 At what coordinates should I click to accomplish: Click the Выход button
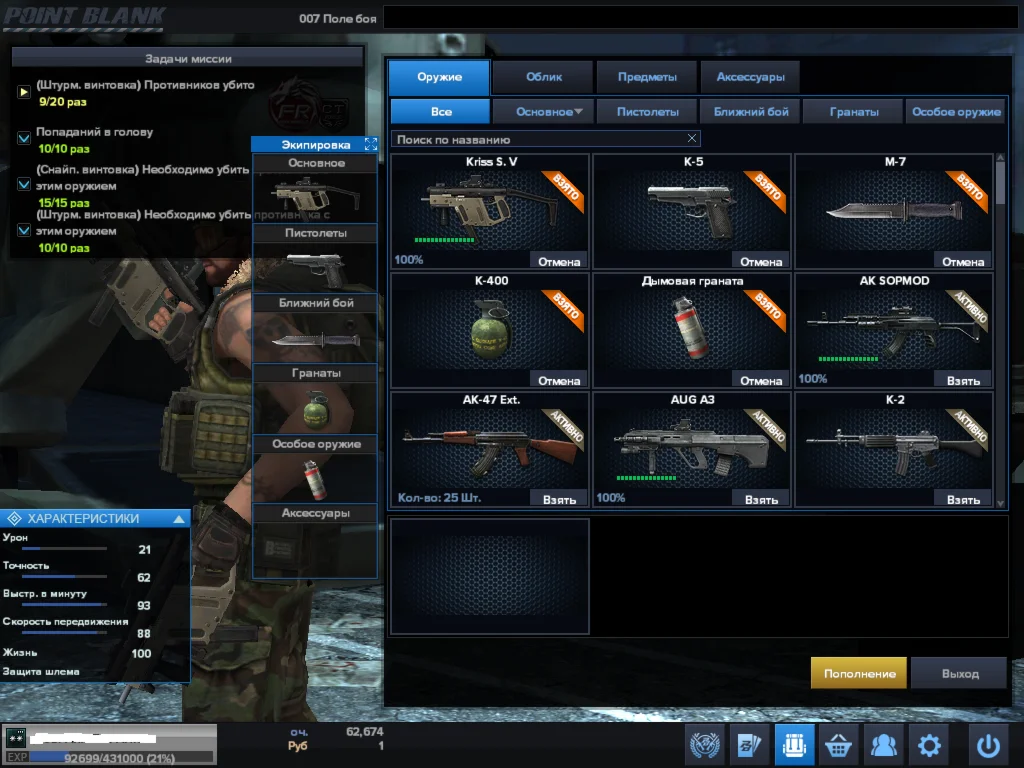point(959,673)
